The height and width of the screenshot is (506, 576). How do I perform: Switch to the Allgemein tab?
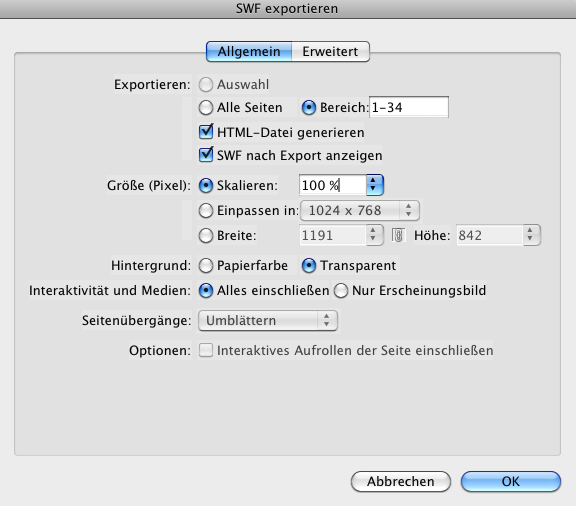click(249, 51)
